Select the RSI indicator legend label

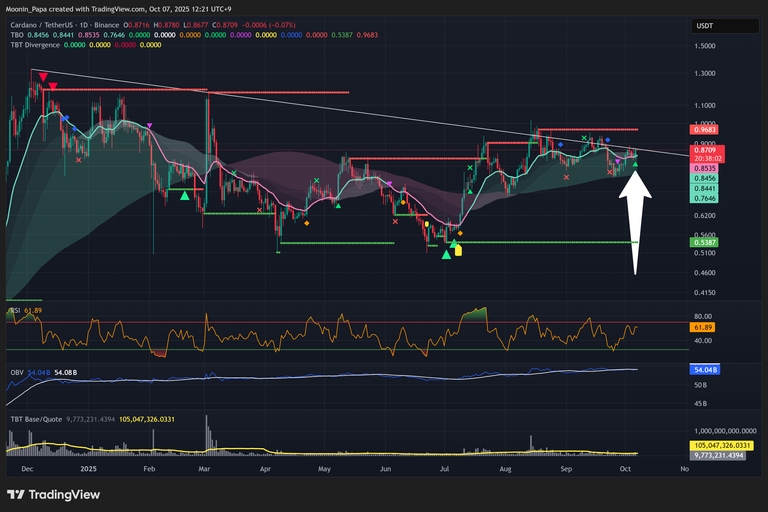tap(15, 311)
